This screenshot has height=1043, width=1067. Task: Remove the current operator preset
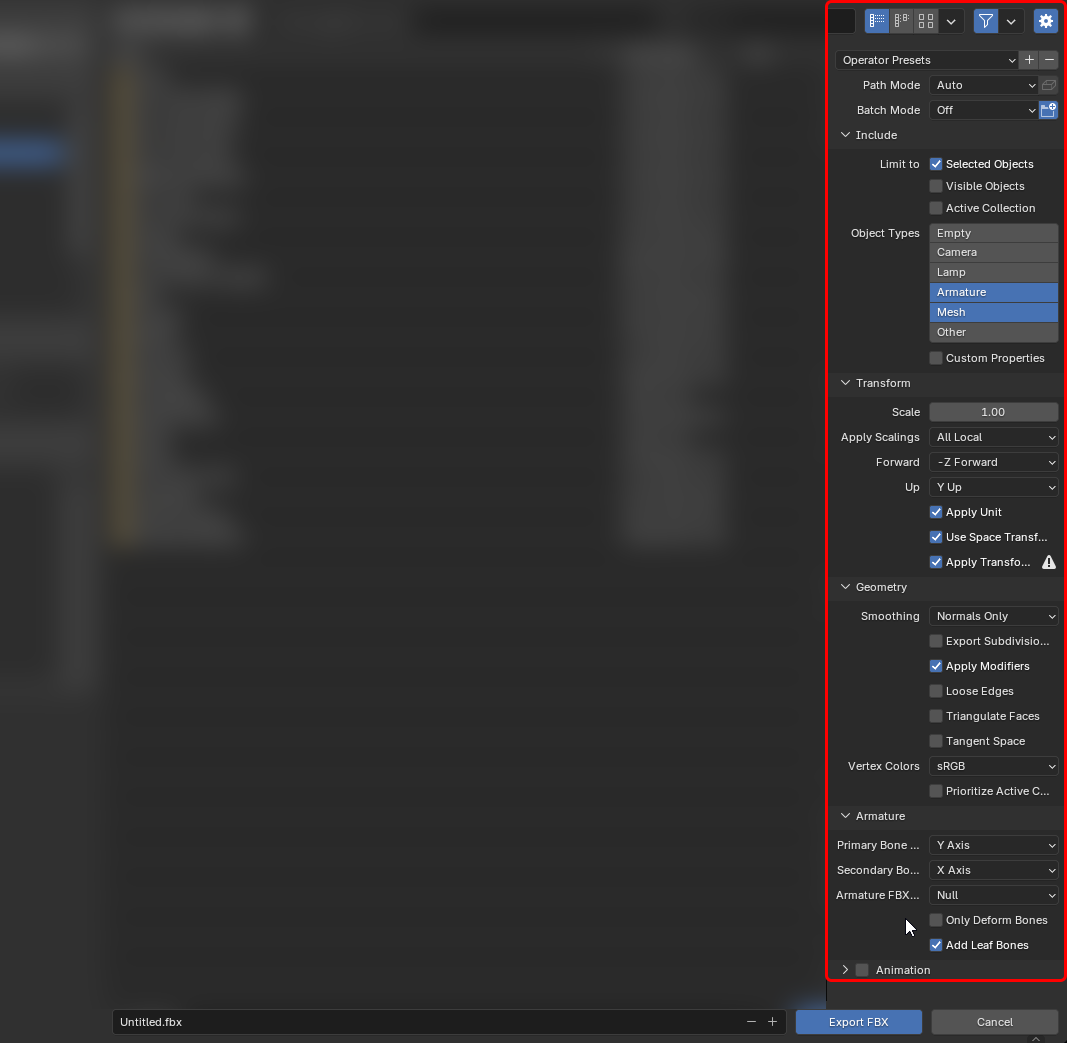coord(1049,60)
